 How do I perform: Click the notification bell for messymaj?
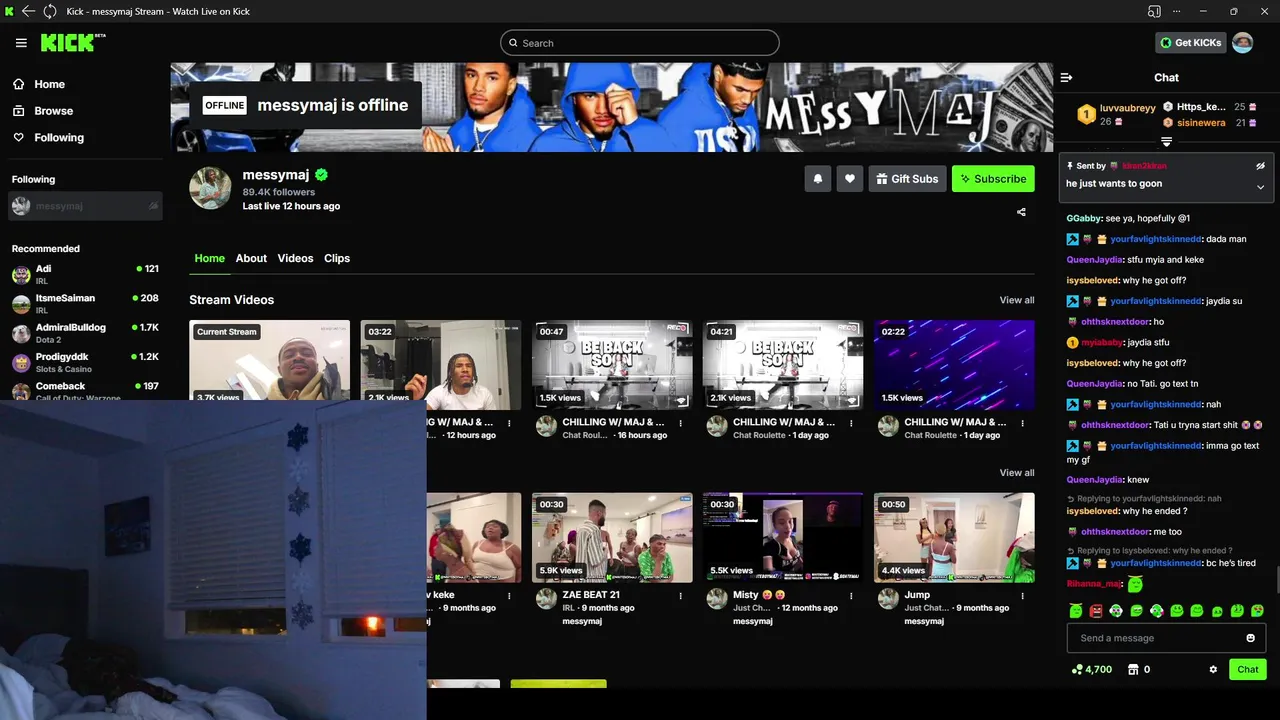[817, 179]
